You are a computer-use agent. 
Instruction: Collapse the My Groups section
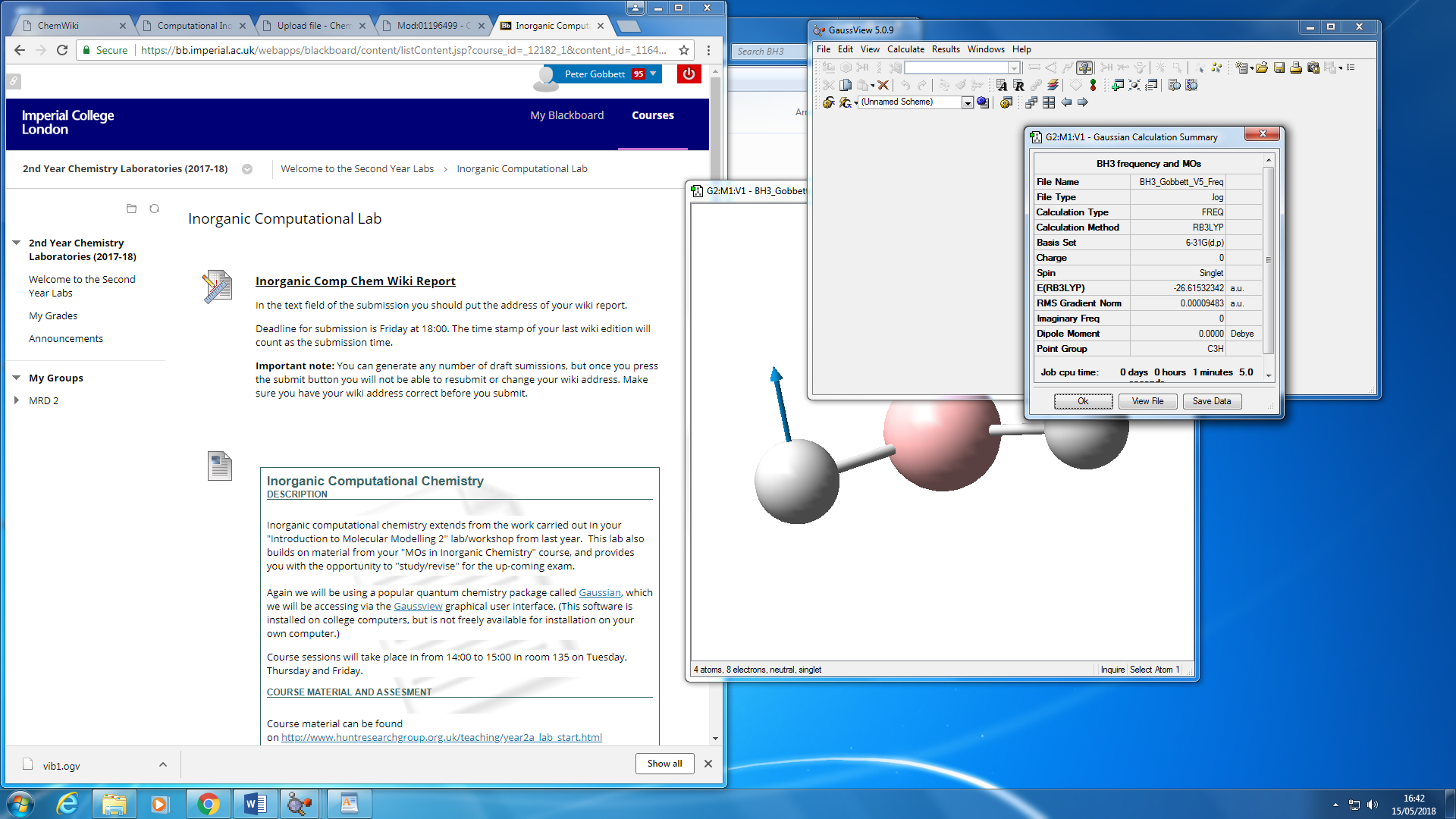pyautogui.click(x=17, y=378)
